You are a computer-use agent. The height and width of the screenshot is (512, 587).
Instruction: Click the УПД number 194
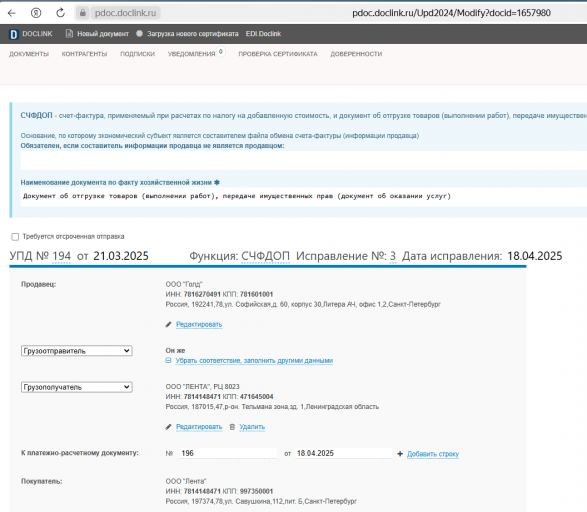[x=61, y=256]
